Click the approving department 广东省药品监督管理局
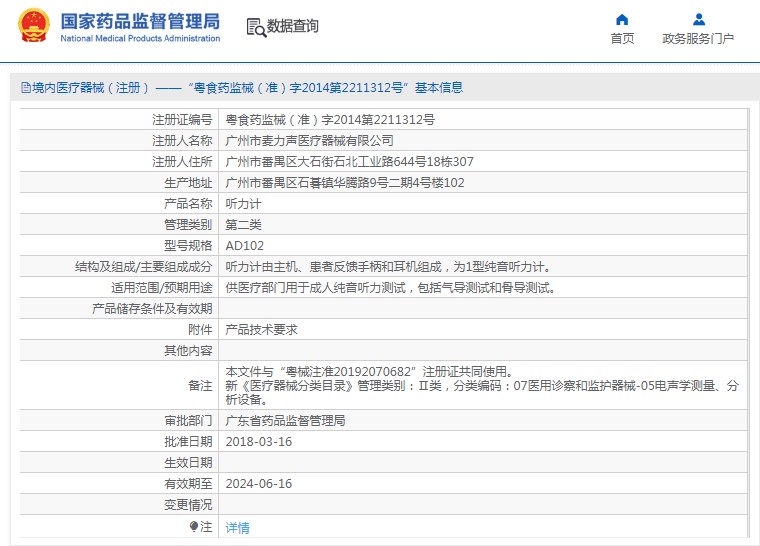This screenshot has width=760, height=546. (x=285, y=420)
